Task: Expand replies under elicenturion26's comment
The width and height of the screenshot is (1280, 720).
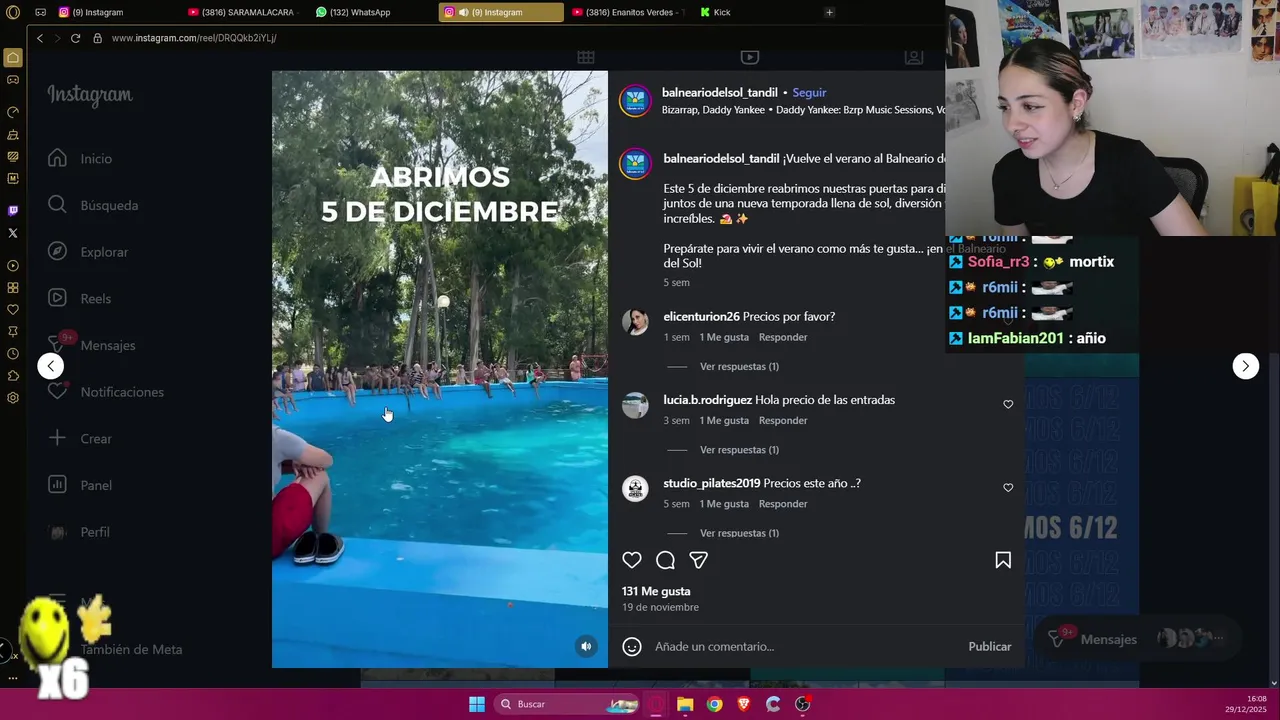Action: point(739,367)
